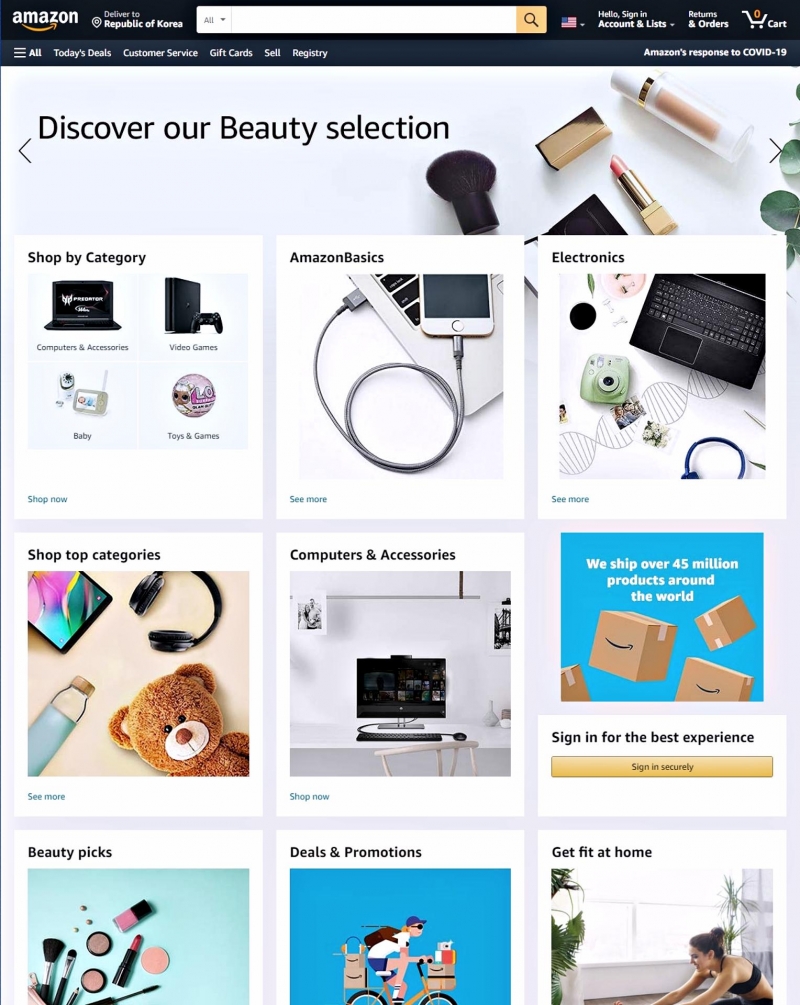Viewport: 800px width, 1005px height.
Task: Open Today's Deals in the nav bar
Action: point(82,53)
